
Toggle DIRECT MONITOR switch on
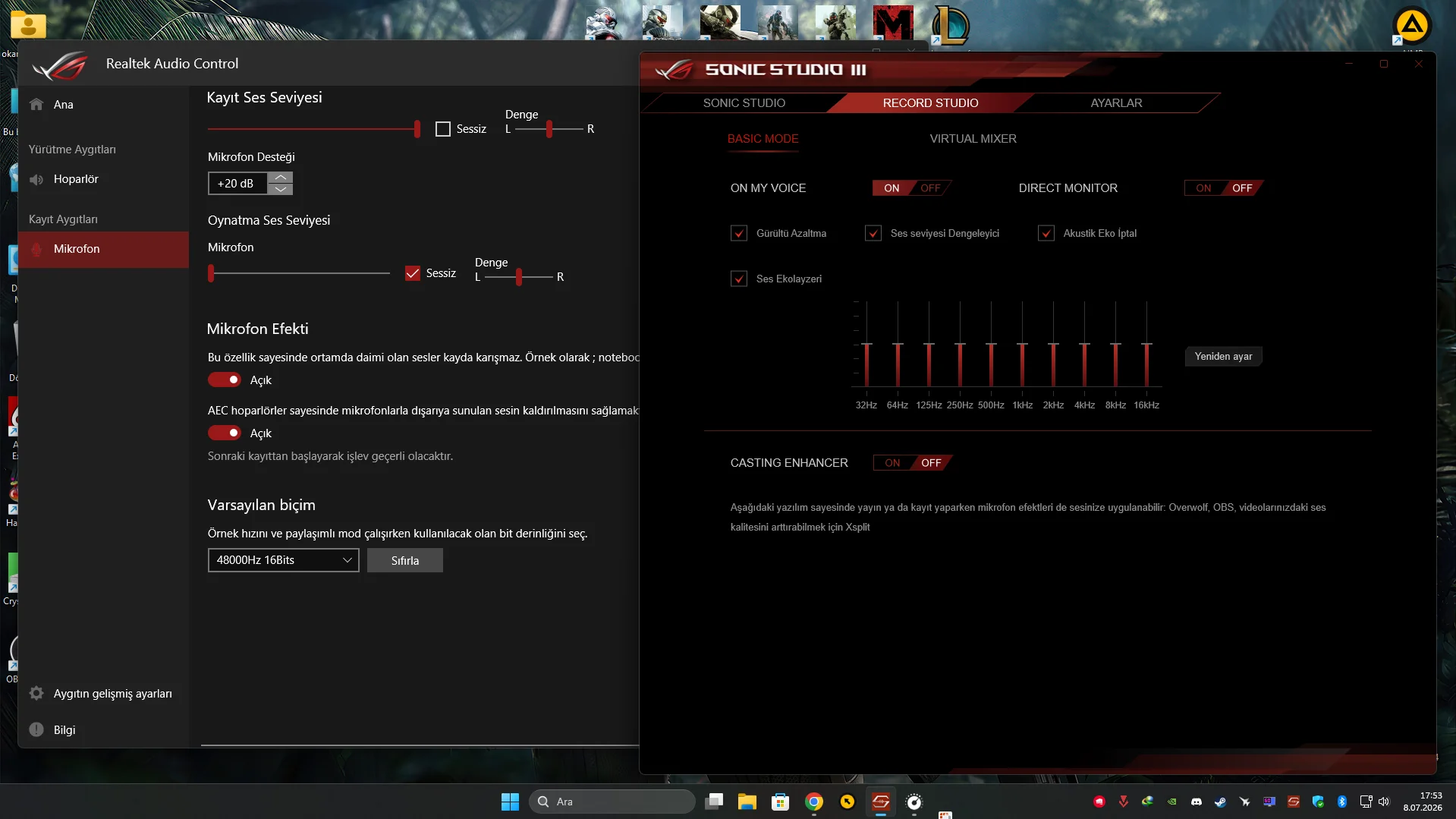click(1223, 188)
